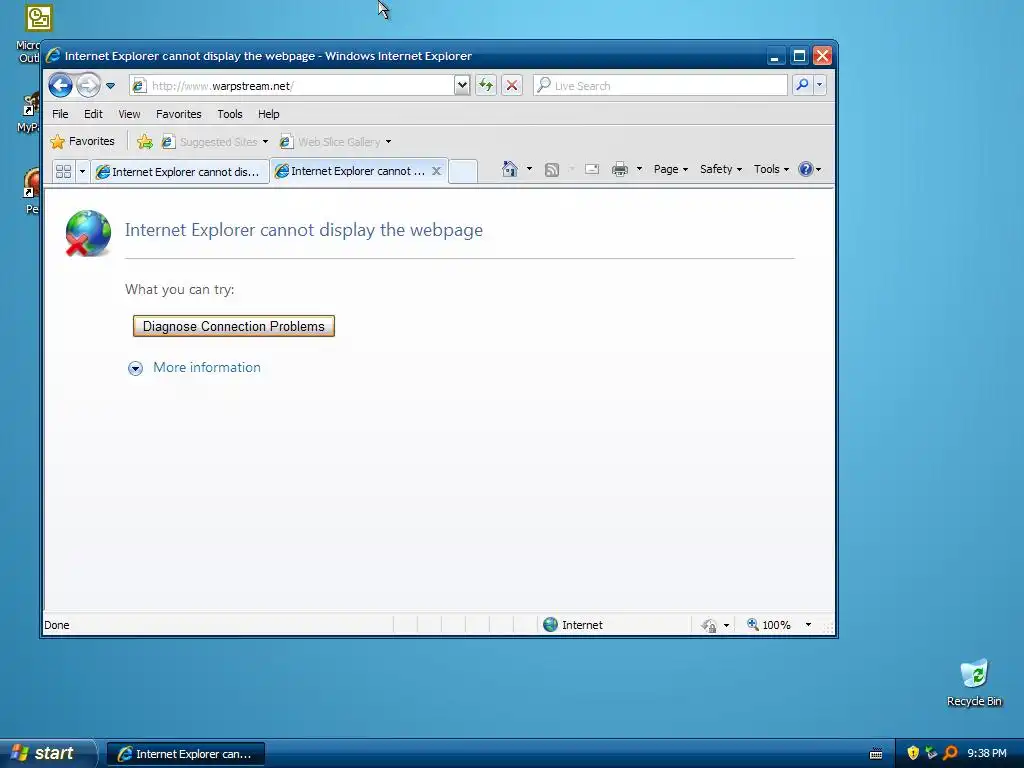Click Internet Explorer taskbar button
Image resolution: width=1024 pixels, height=768 pixels.
tap(186, 754)
